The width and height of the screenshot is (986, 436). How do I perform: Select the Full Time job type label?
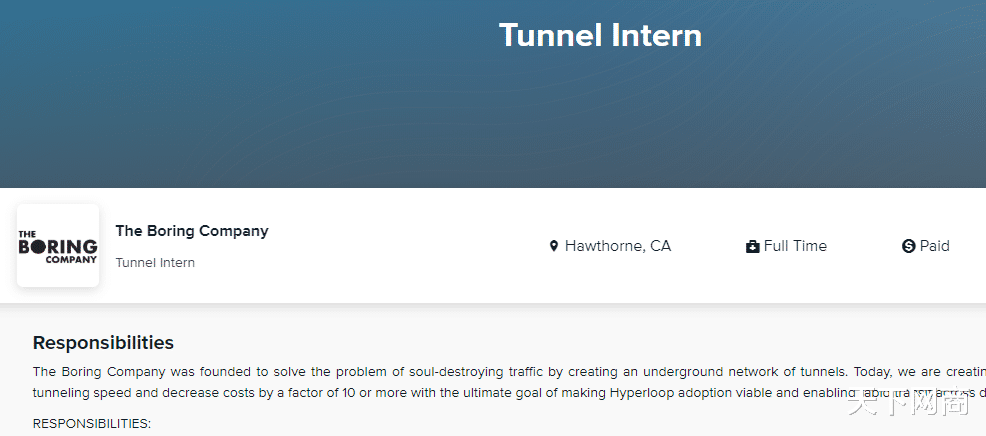tap(795, 246)
